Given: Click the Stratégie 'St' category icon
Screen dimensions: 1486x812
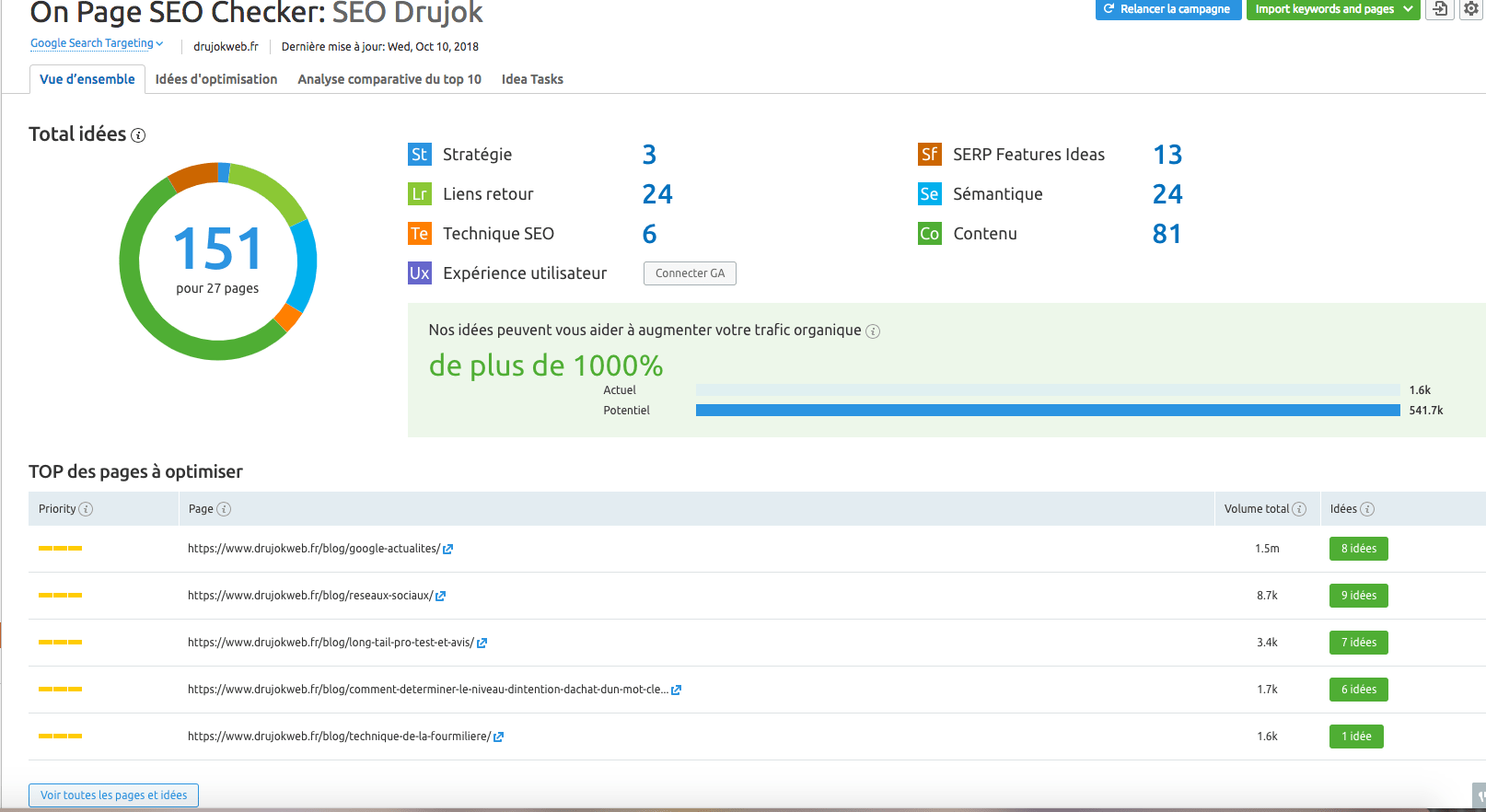Looking at the screenshot, I should click(419, 155).
